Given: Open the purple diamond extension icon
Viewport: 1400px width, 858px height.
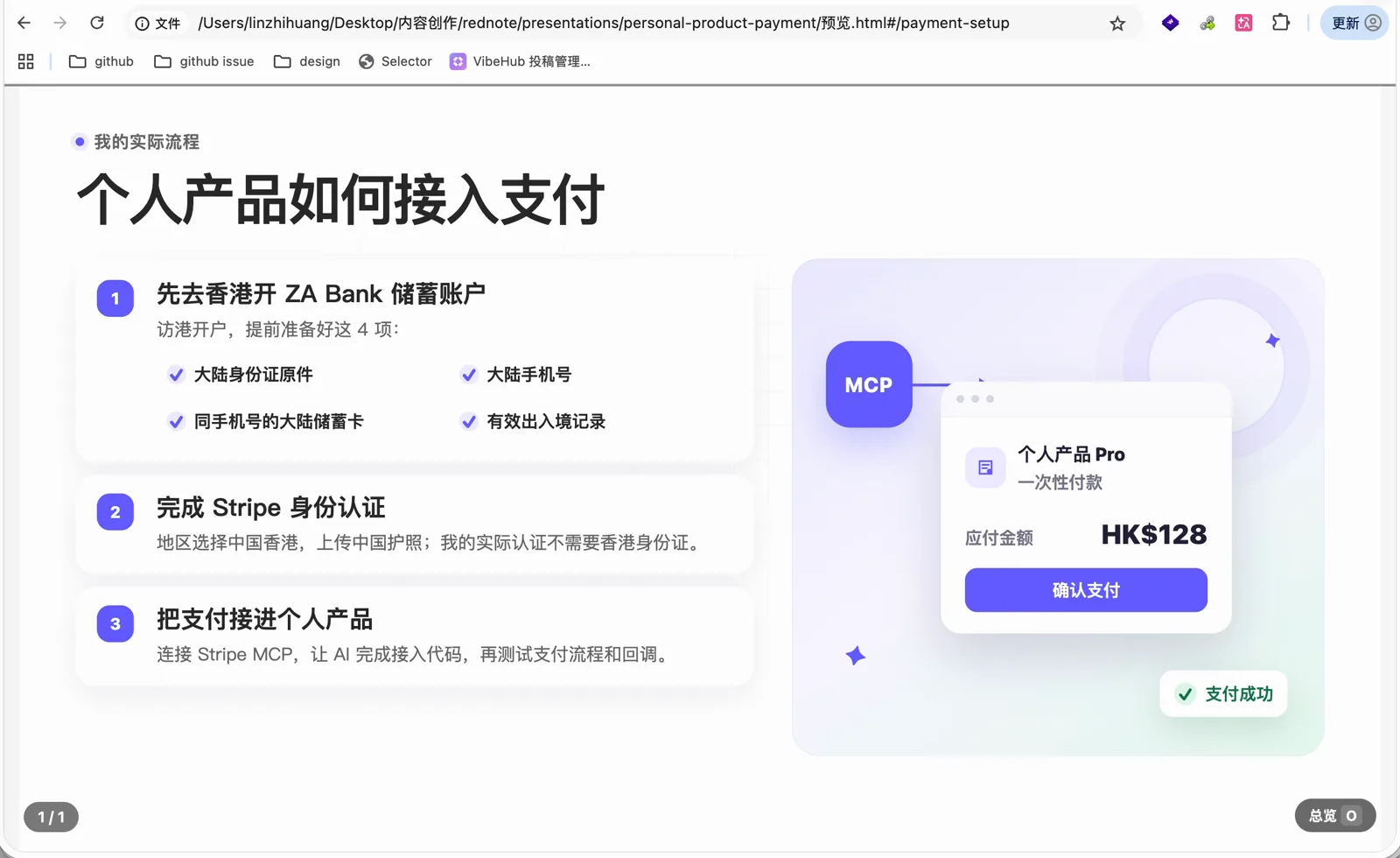Looking at the screenshot, I should tap(1170, 23).
